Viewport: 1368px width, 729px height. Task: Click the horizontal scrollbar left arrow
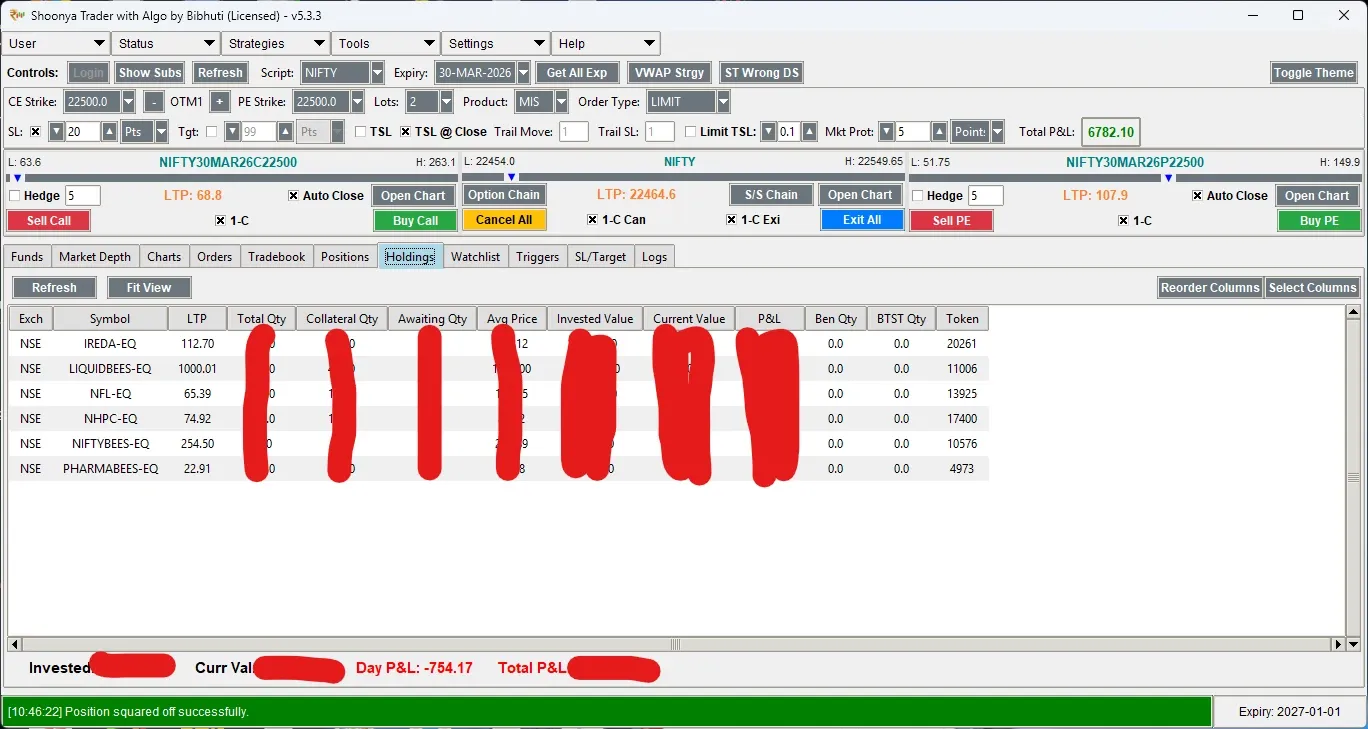(x=14, y=645)
